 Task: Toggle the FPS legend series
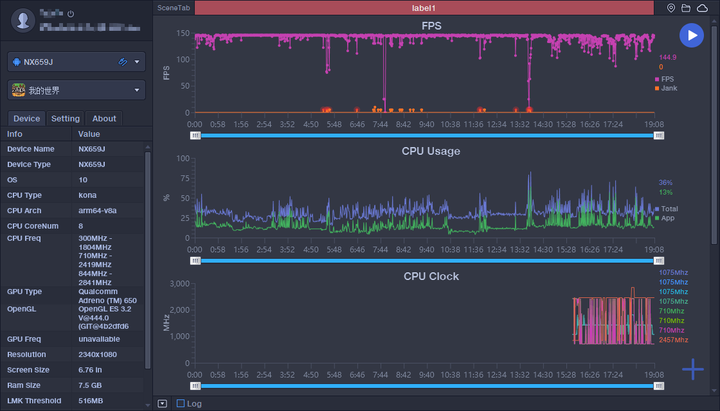[664, 78]
